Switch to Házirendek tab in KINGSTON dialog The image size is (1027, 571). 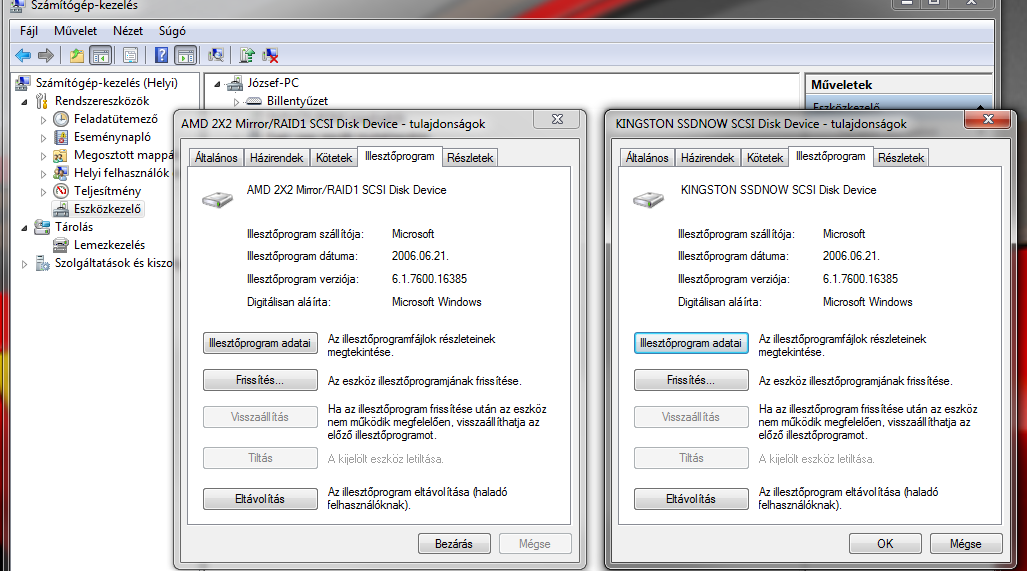pos(707,158)
